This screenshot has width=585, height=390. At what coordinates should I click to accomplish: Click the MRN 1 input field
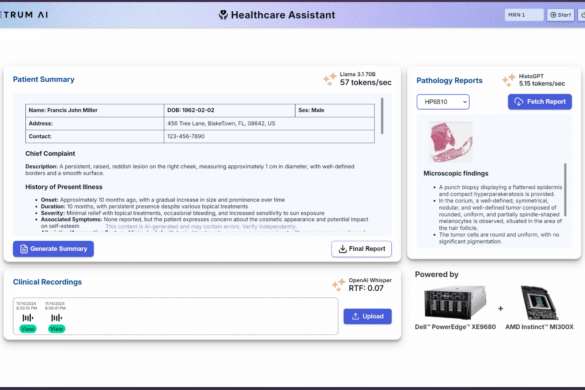click(x=524, y=15)
